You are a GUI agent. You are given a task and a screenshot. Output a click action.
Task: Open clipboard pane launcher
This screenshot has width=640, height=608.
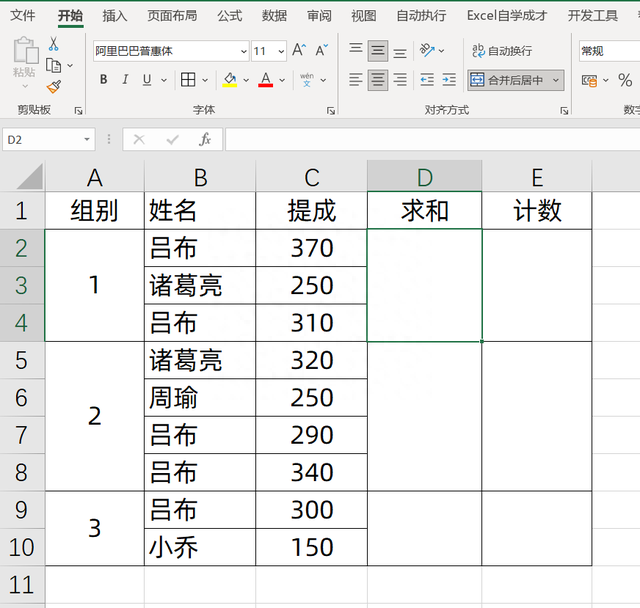coord(78,111)
